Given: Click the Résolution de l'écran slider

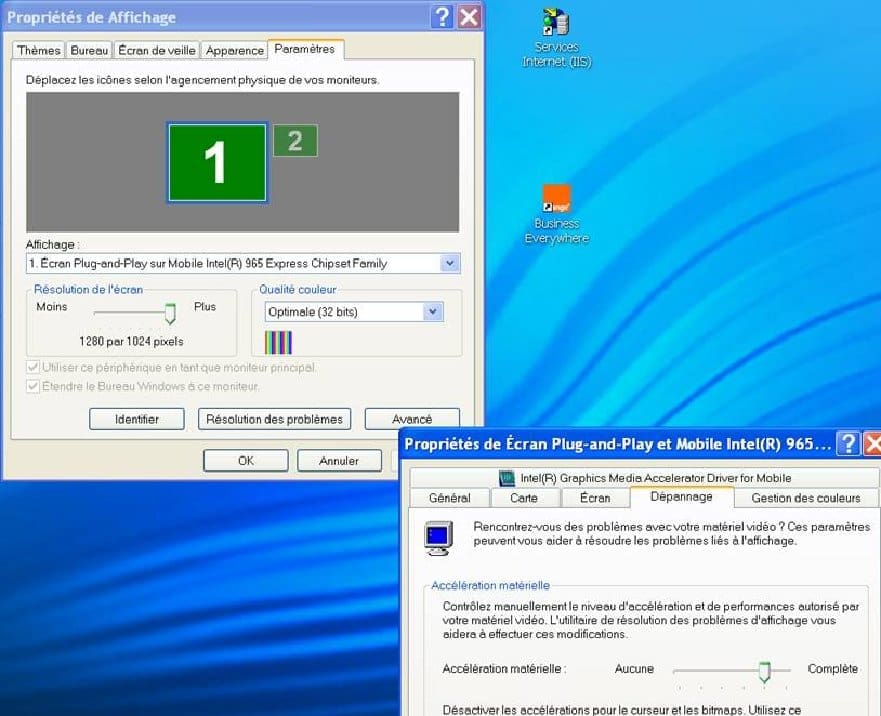Looking at the screenshot, I should tap(170, 314).
